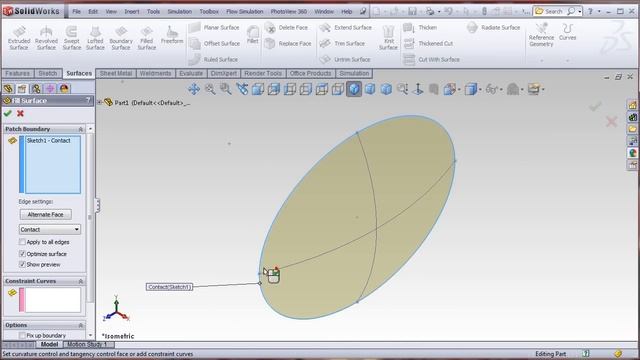Toggle Apply to all edges checkbox
Screen dimensions: 640x360
[x=22, y=242]
